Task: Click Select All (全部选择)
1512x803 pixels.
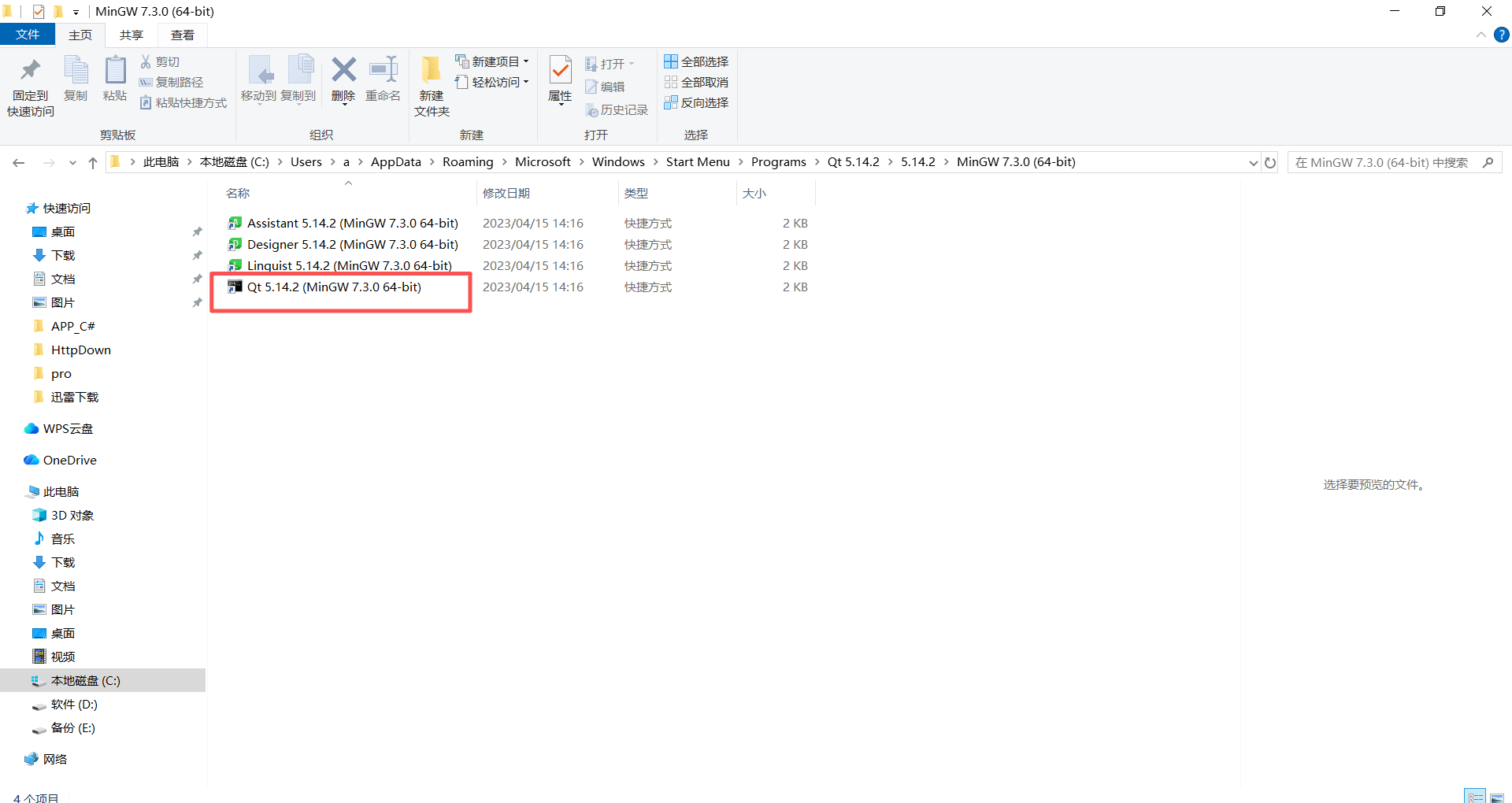Action: point(696,61)
